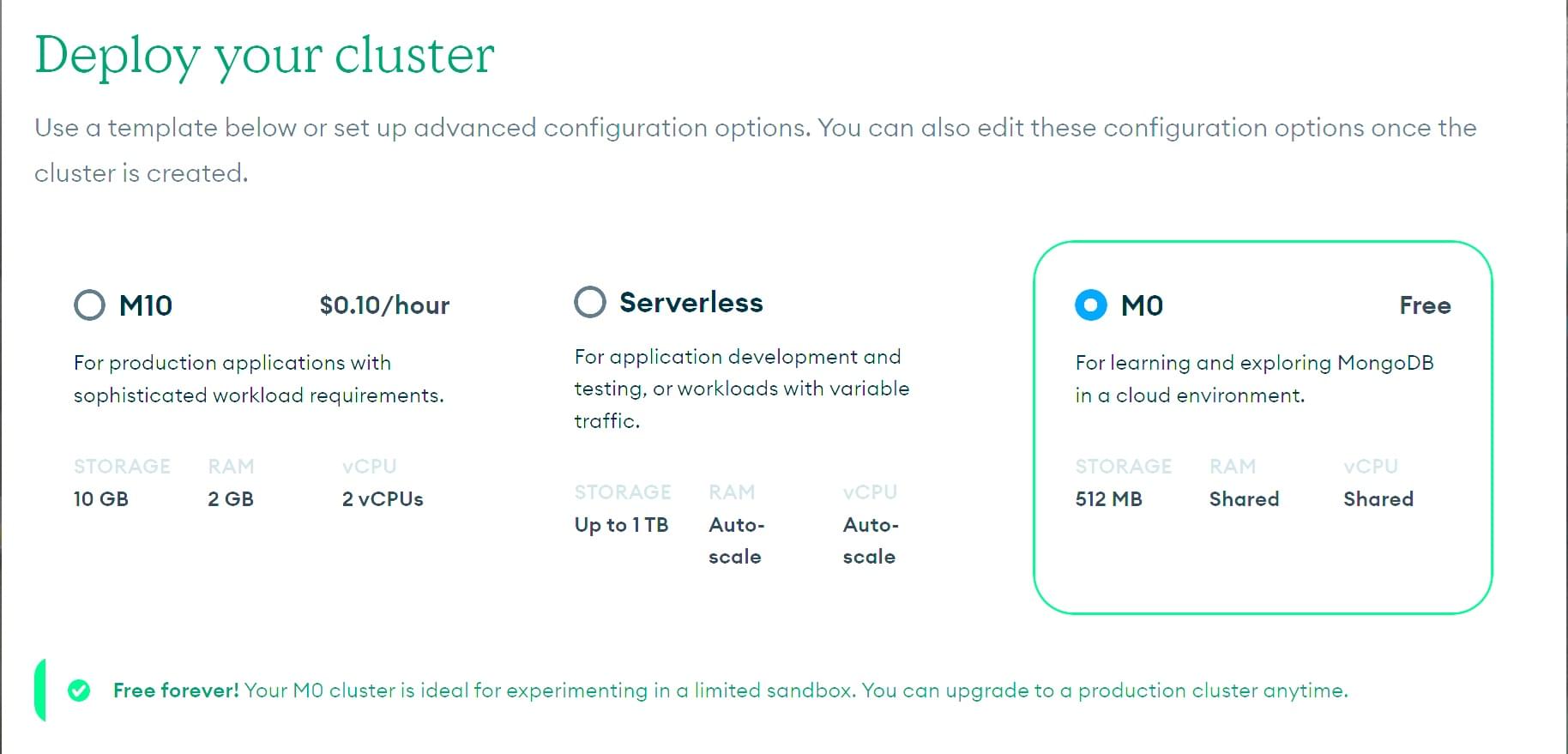
Task: Click the 2 GB RAM value
Action: point(231,499)
